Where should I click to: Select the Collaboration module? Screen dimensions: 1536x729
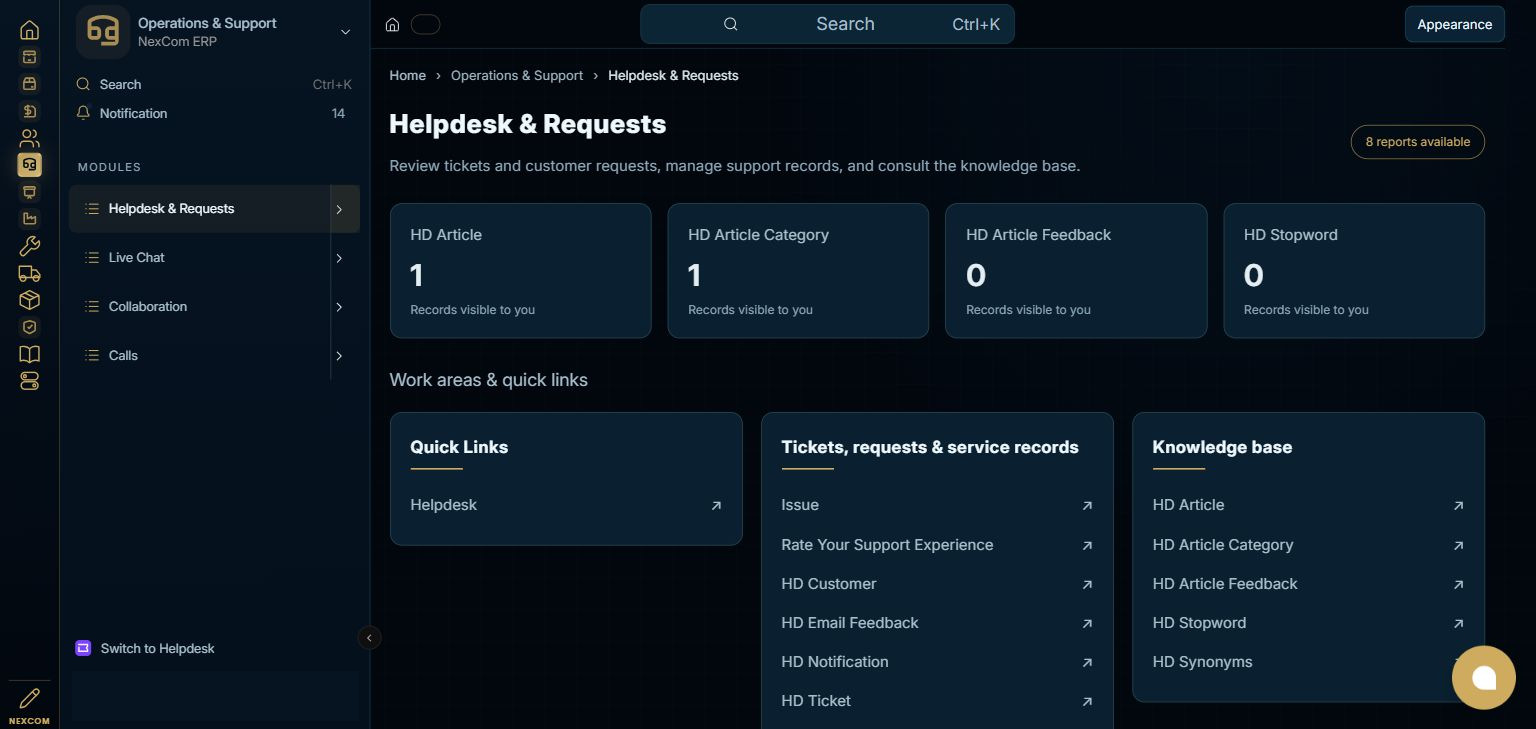click(200, 307)
